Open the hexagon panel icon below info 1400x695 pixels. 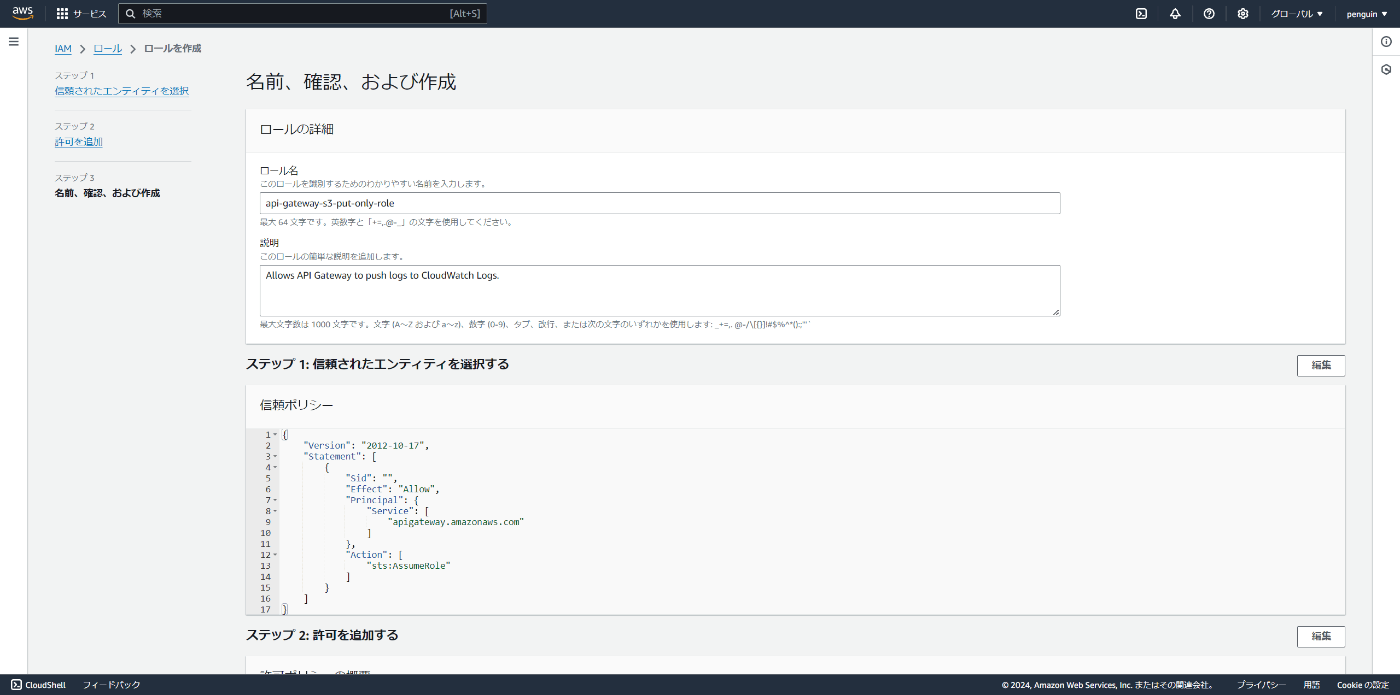click(1386, 70)
